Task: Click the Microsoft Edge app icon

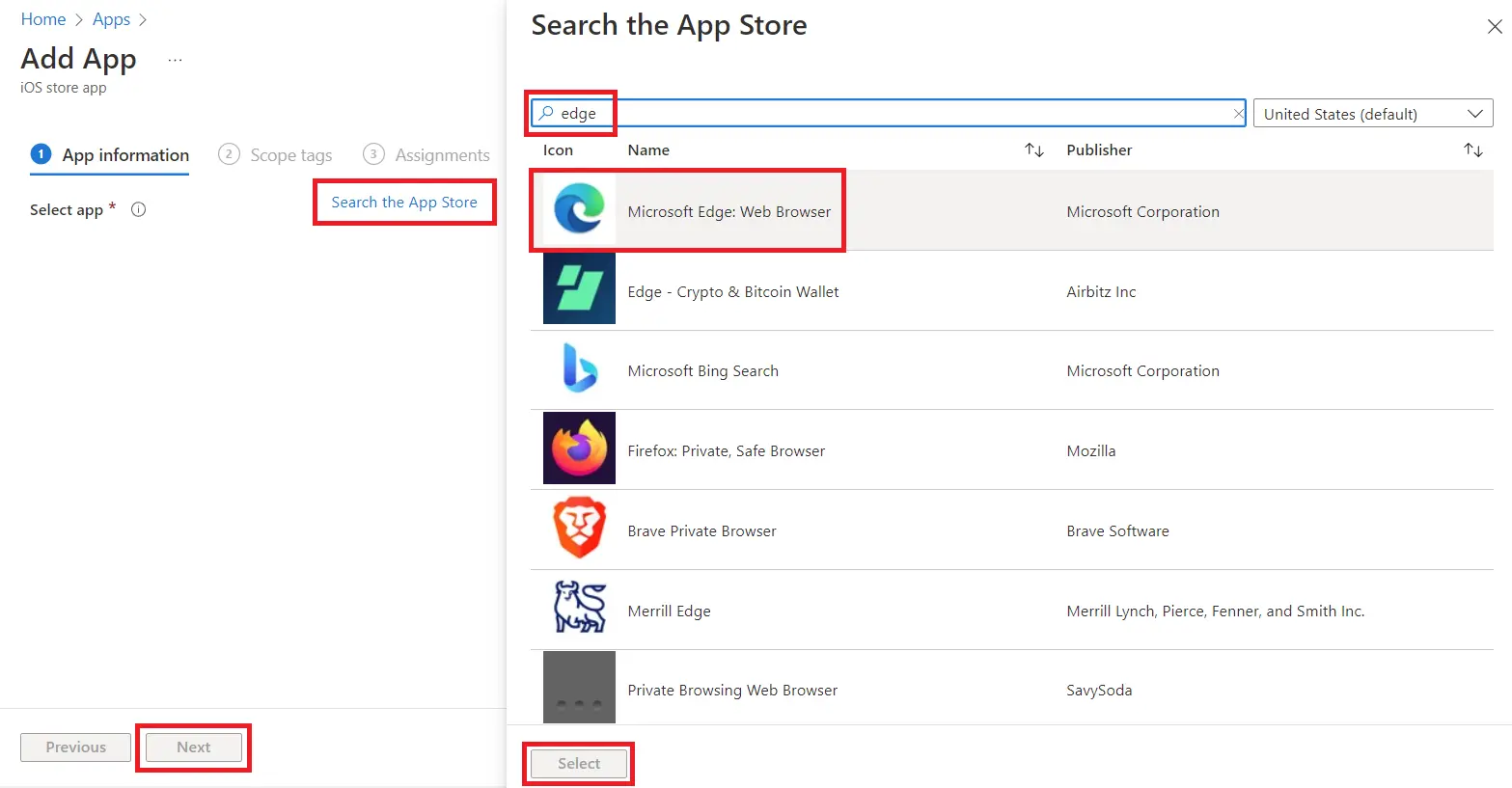Action: coord(579,210)
